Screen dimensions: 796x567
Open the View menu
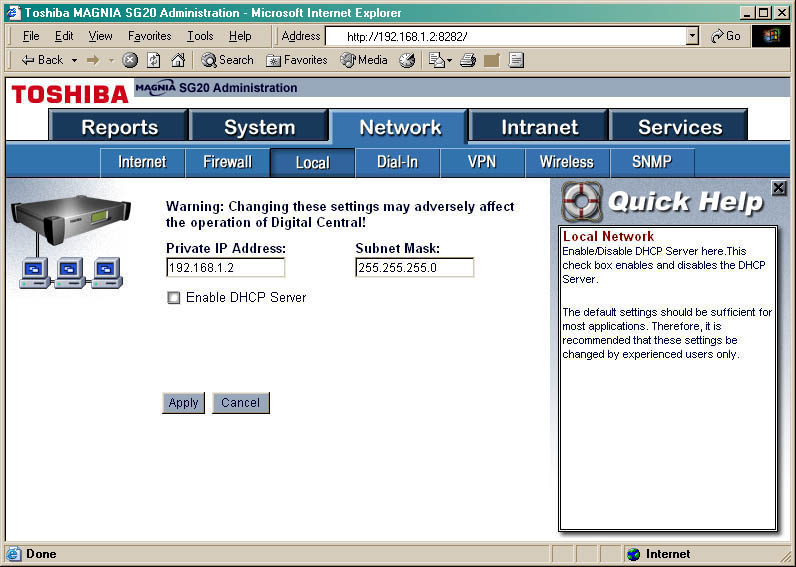[100, 36]
